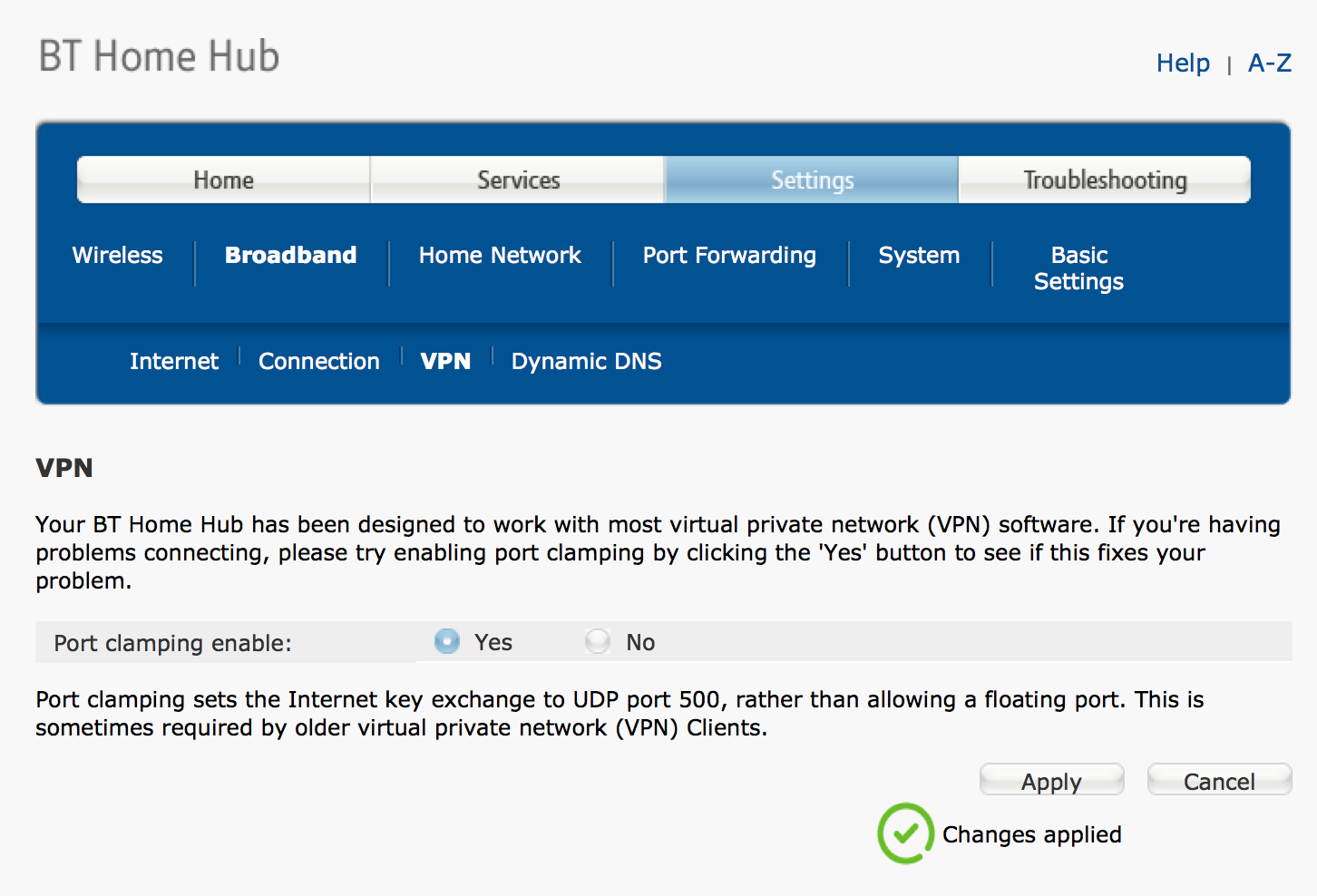This screenshot has width=1317, height=896.
Task: Click the Cancel button
Action: tap(1219, 780)
